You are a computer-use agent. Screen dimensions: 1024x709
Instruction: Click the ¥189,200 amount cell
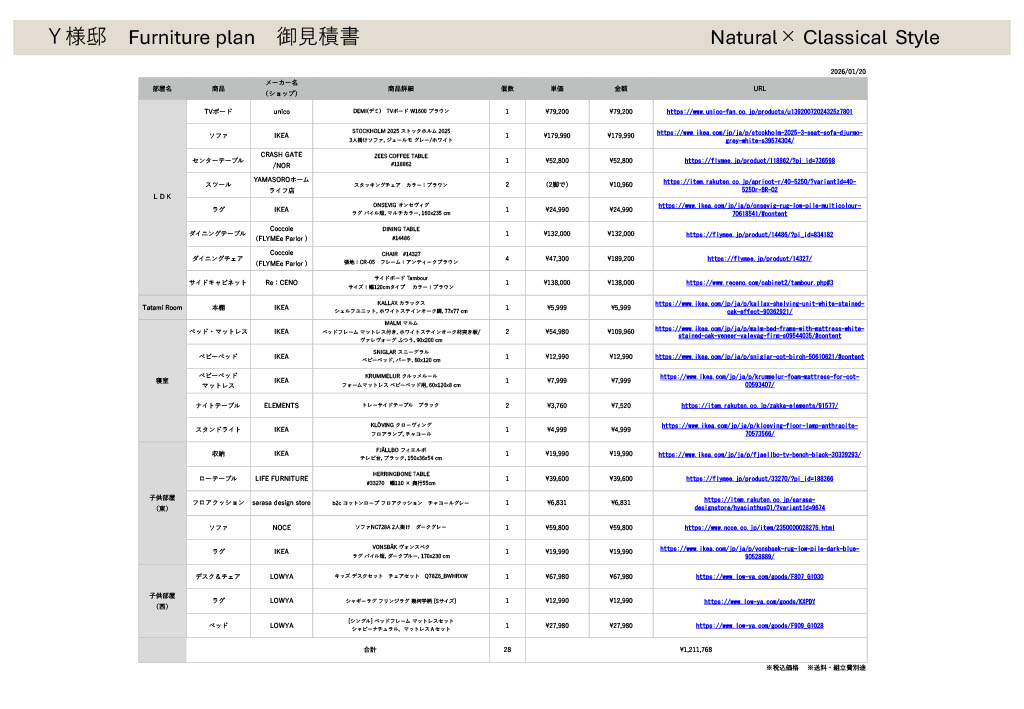[620, 259]
